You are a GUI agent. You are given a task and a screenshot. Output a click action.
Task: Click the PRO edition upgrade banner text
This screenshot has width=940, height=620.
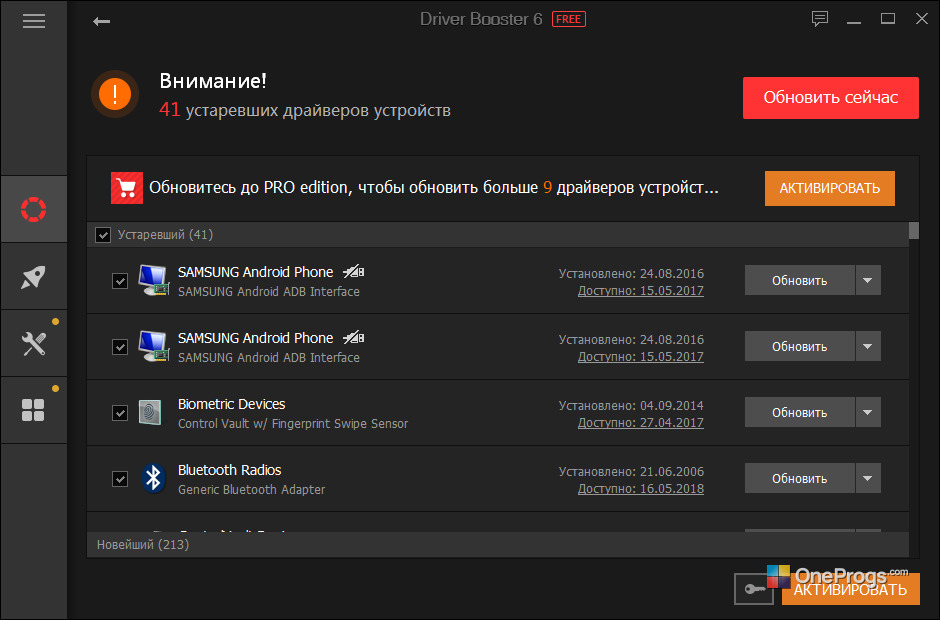point(433,188)
